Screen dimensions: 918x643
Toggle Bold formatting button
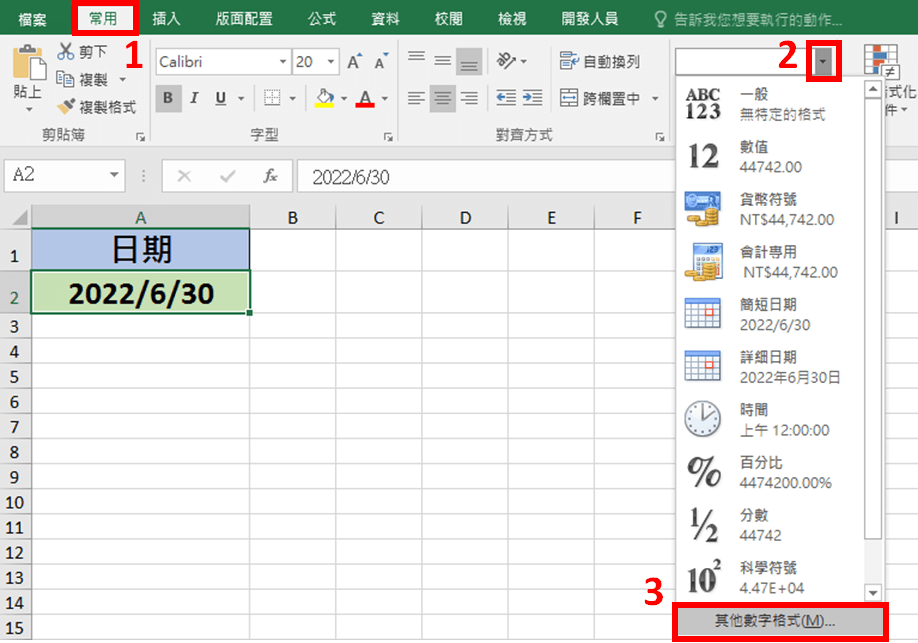click(168, 98)
